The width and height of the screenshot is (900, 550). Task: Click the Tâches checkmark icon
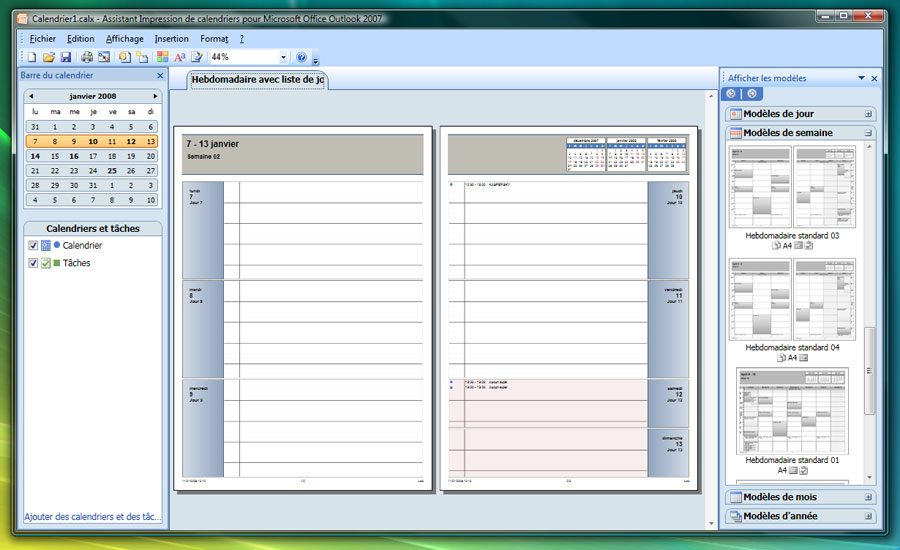[45, 263]
